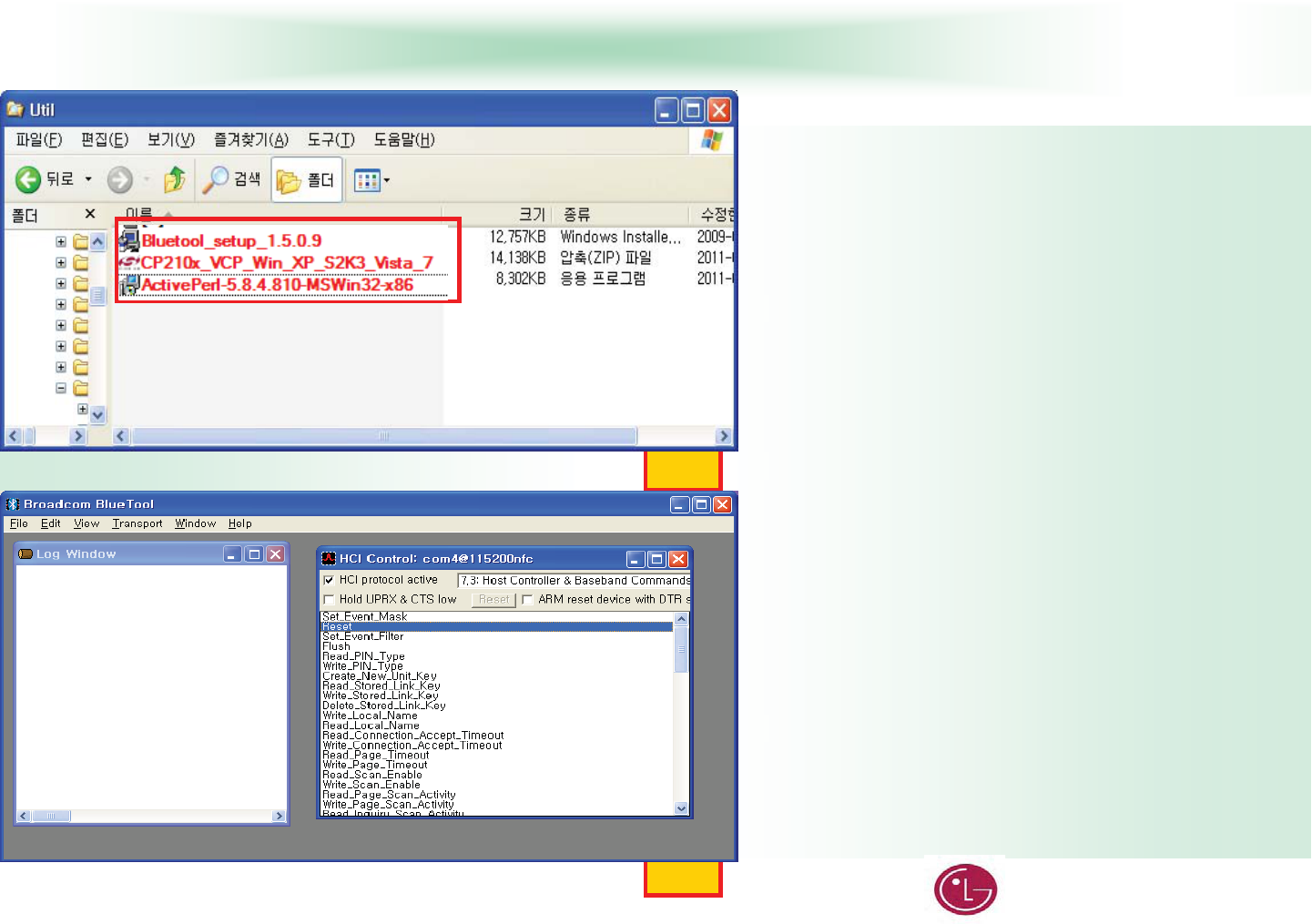Click the HCI command list scroll-down arrow
Screen dimensions: 1312x924
pyautogui.click(x=681, y=808)
